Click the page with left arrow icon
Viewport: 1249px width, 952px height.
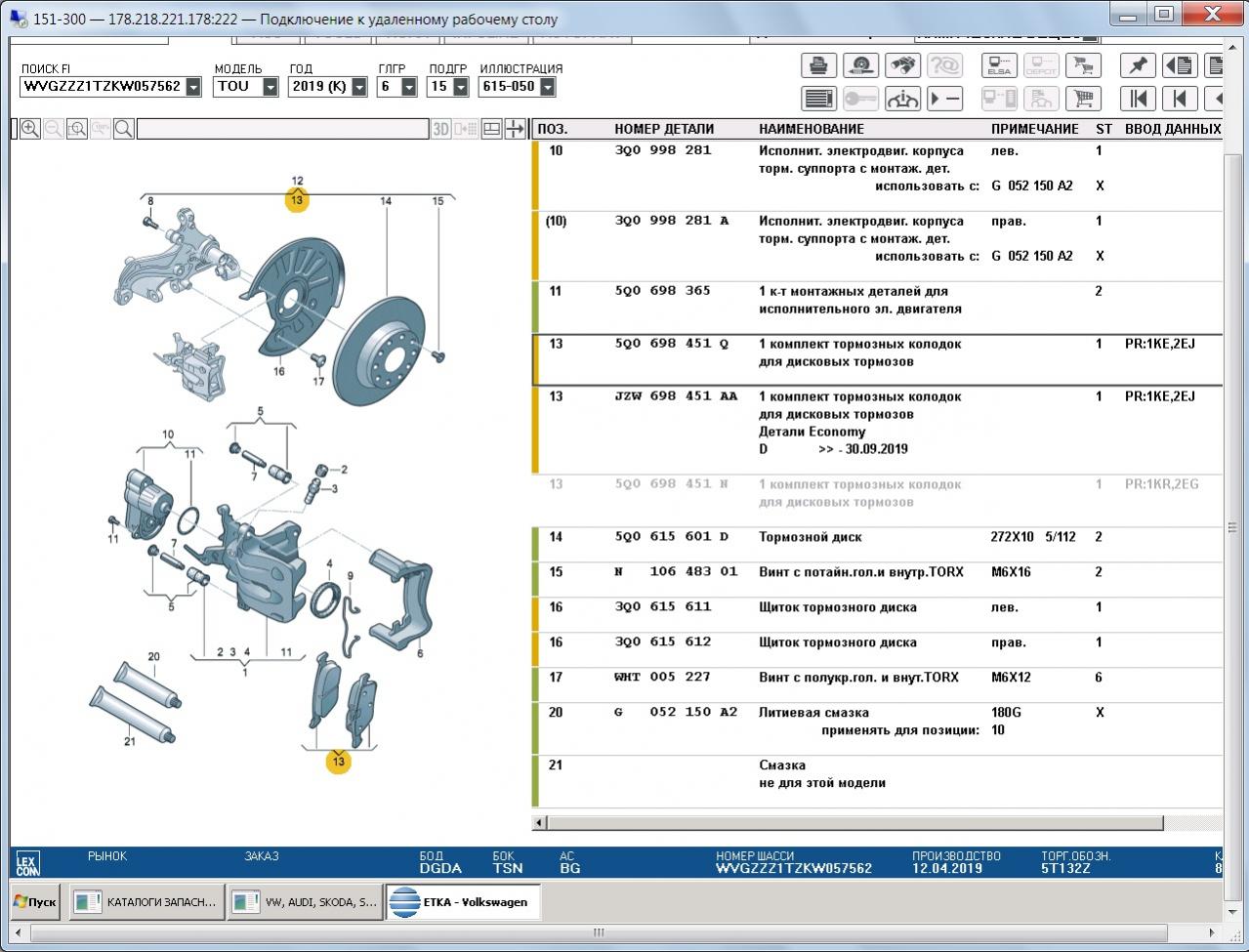coord(1180,65)
